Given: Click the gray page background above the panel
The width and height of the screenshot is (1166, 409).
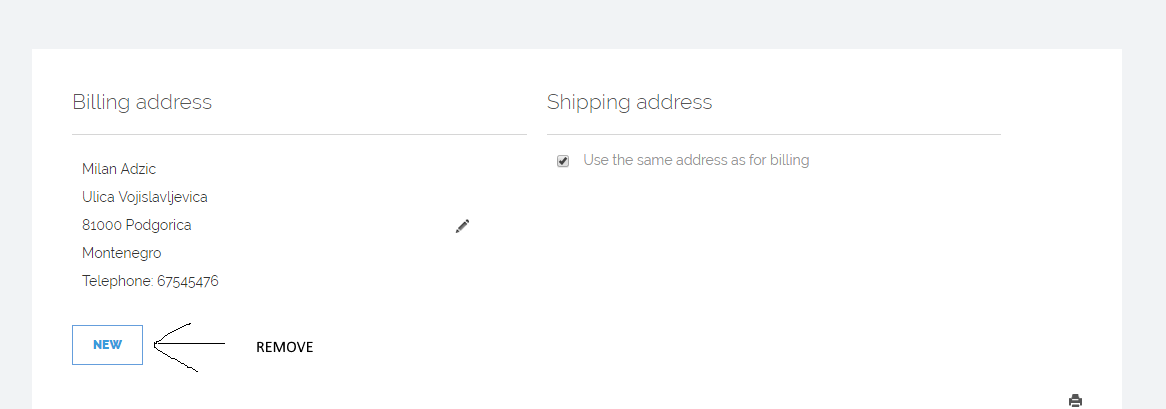Looking at the screenshot, I should point(583,24).
